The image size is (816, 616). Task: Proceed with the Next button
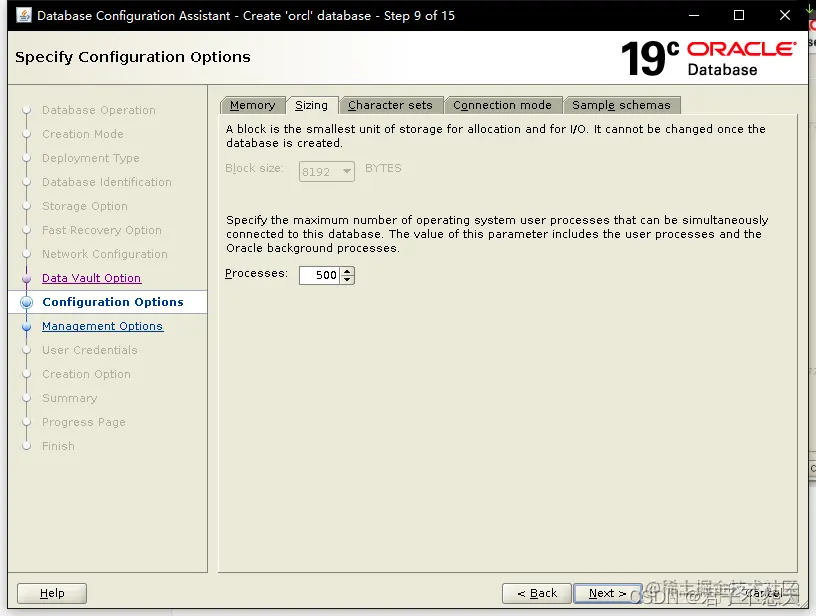[x=607, y=593]
